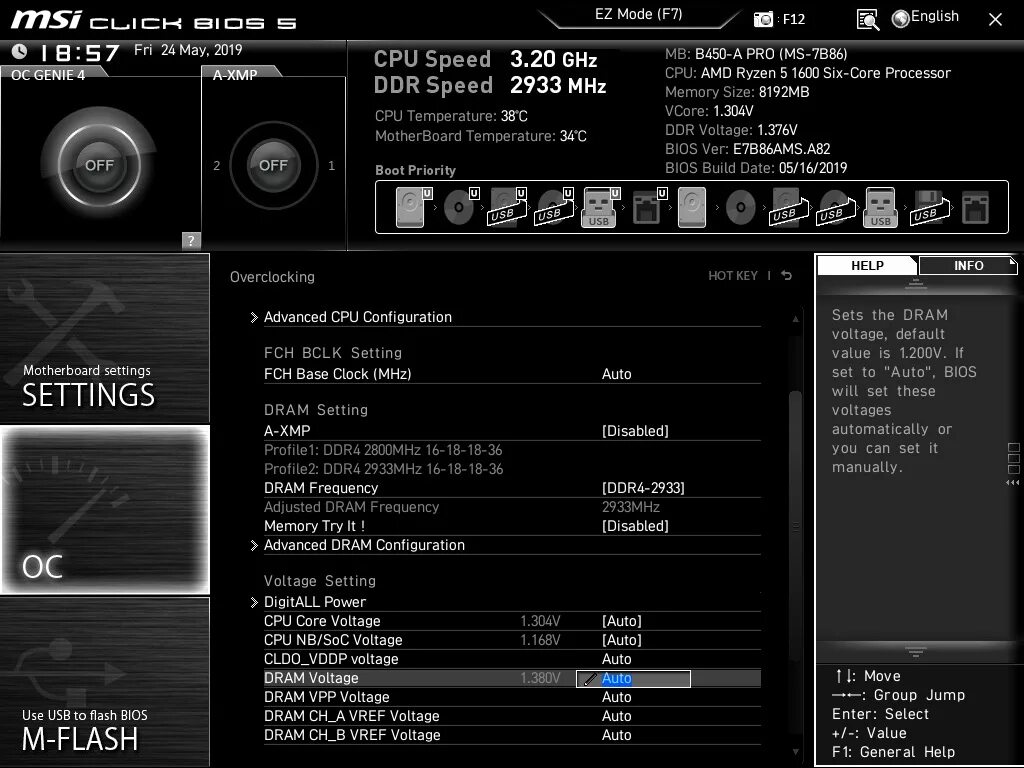Click the FCH Base Clock Auto value
This screenshot has height=768, width=1024.
[616, 374]
